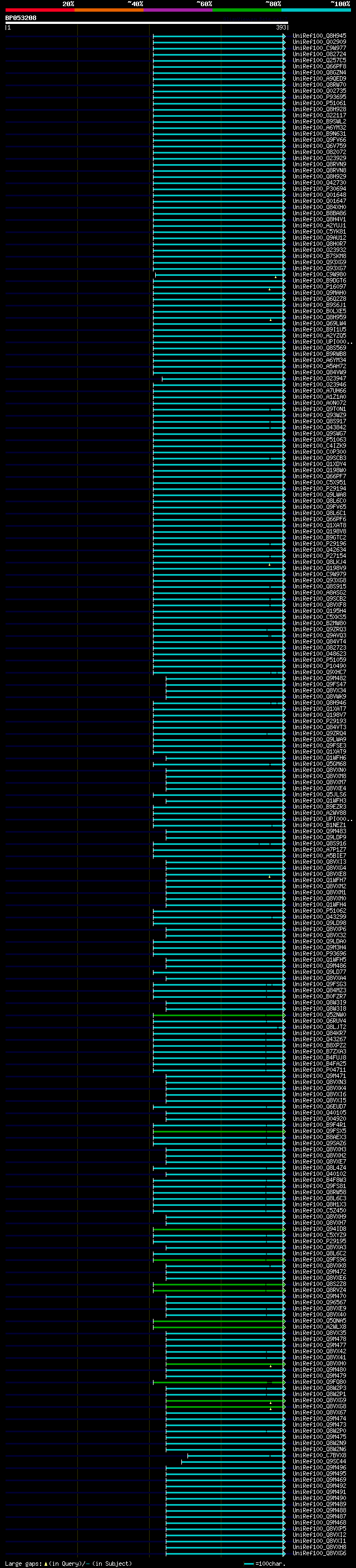Select label UniRef100_Q6V759
This screenshot has width=356, height=1568.
coord(319,146)
